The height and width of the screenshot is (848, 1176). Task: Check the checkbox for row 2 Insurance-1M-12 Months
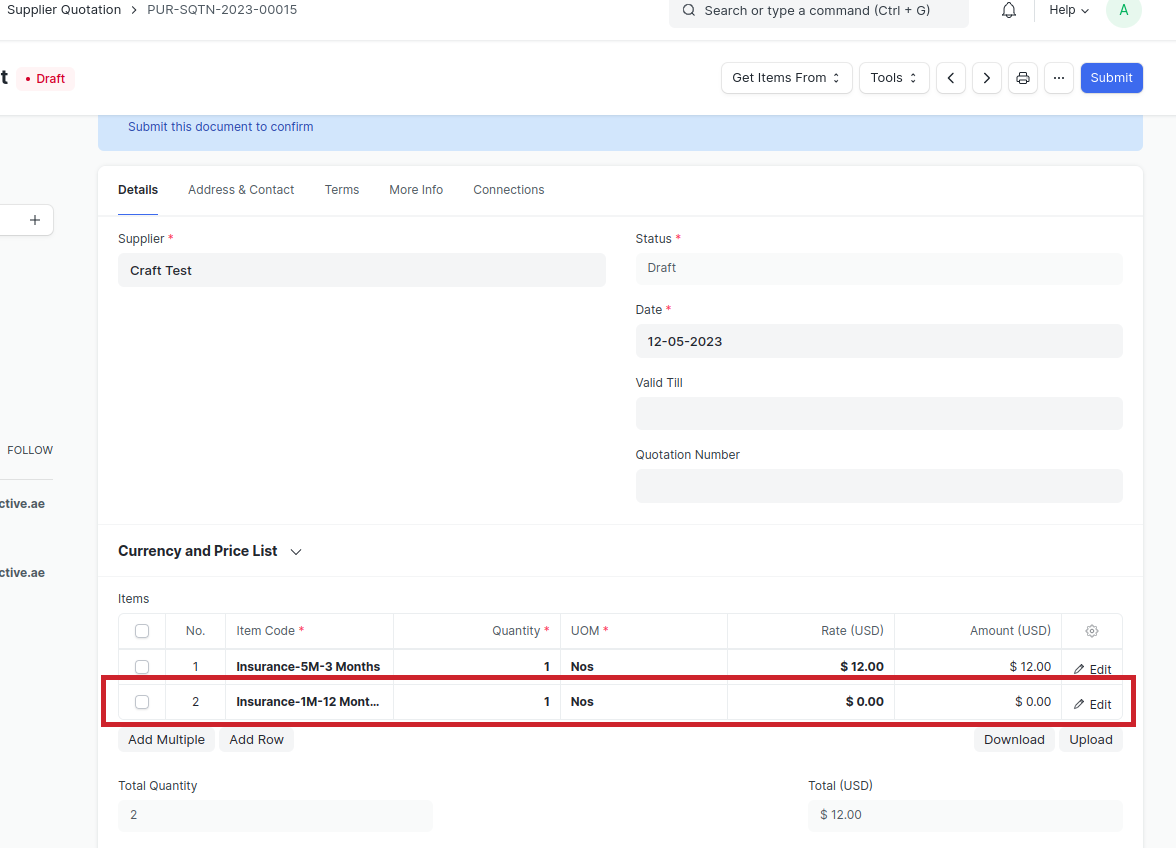tap(141, 701)
